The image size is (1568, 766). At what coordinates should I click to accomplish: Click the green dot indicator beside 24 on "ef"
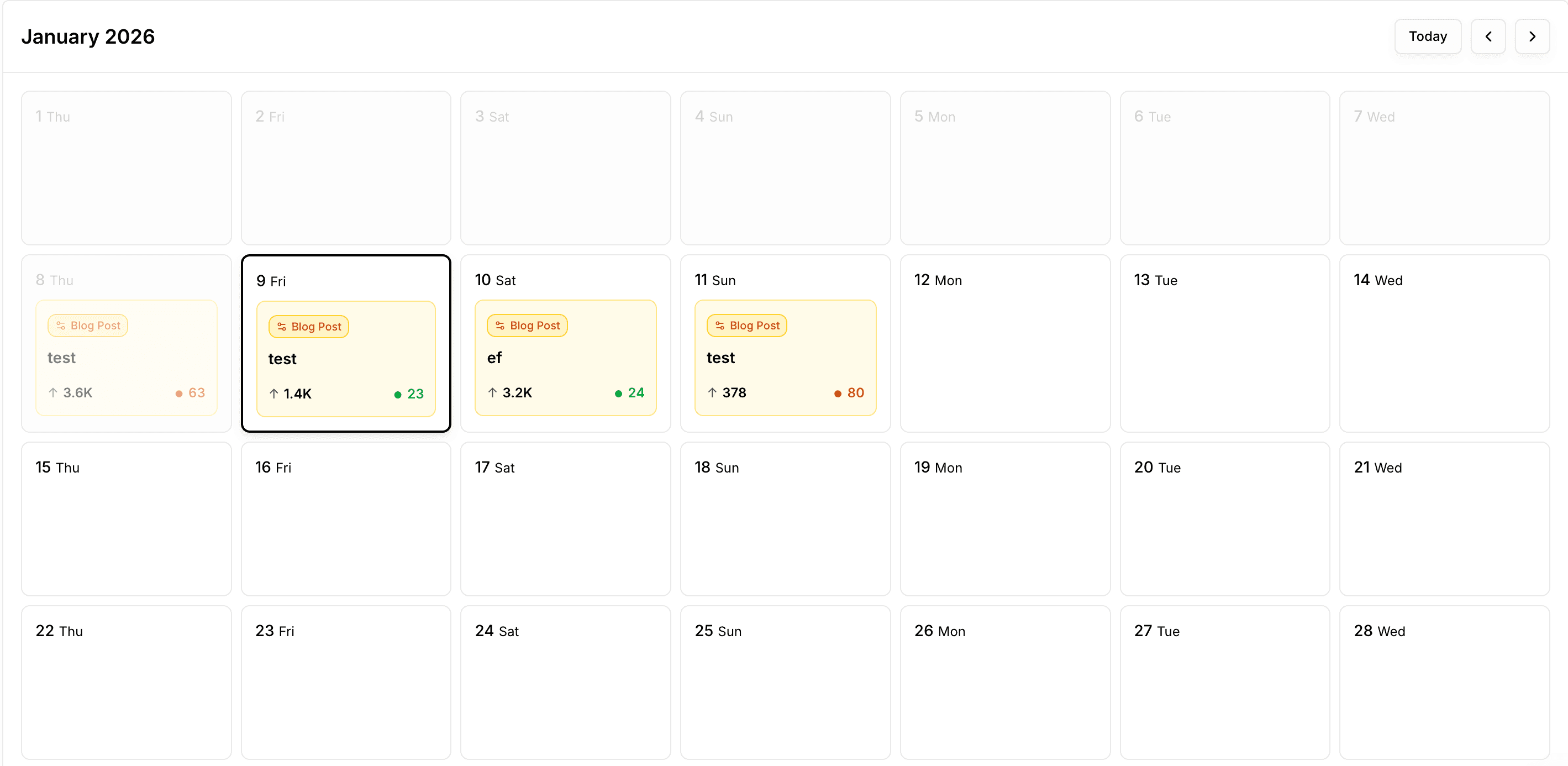[x=618, y=394]
